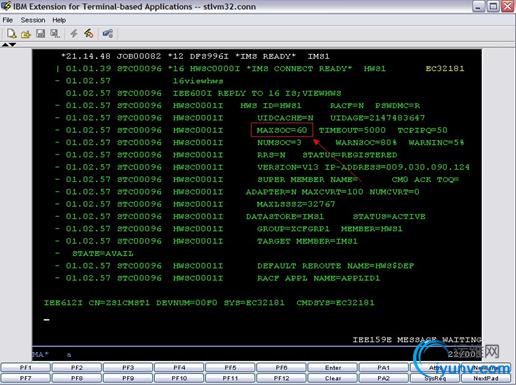Click the PF4 key button
Screen dimensions: 516x385
tap(179, 367)
